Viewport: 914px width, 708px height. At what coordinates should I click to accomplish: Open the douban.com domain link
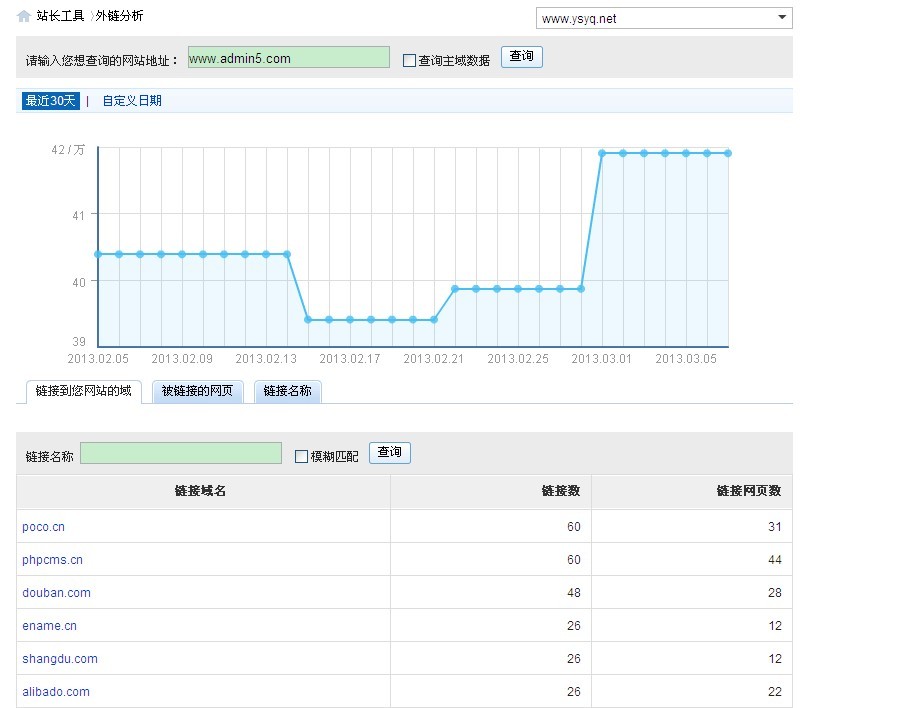[56, 593]
